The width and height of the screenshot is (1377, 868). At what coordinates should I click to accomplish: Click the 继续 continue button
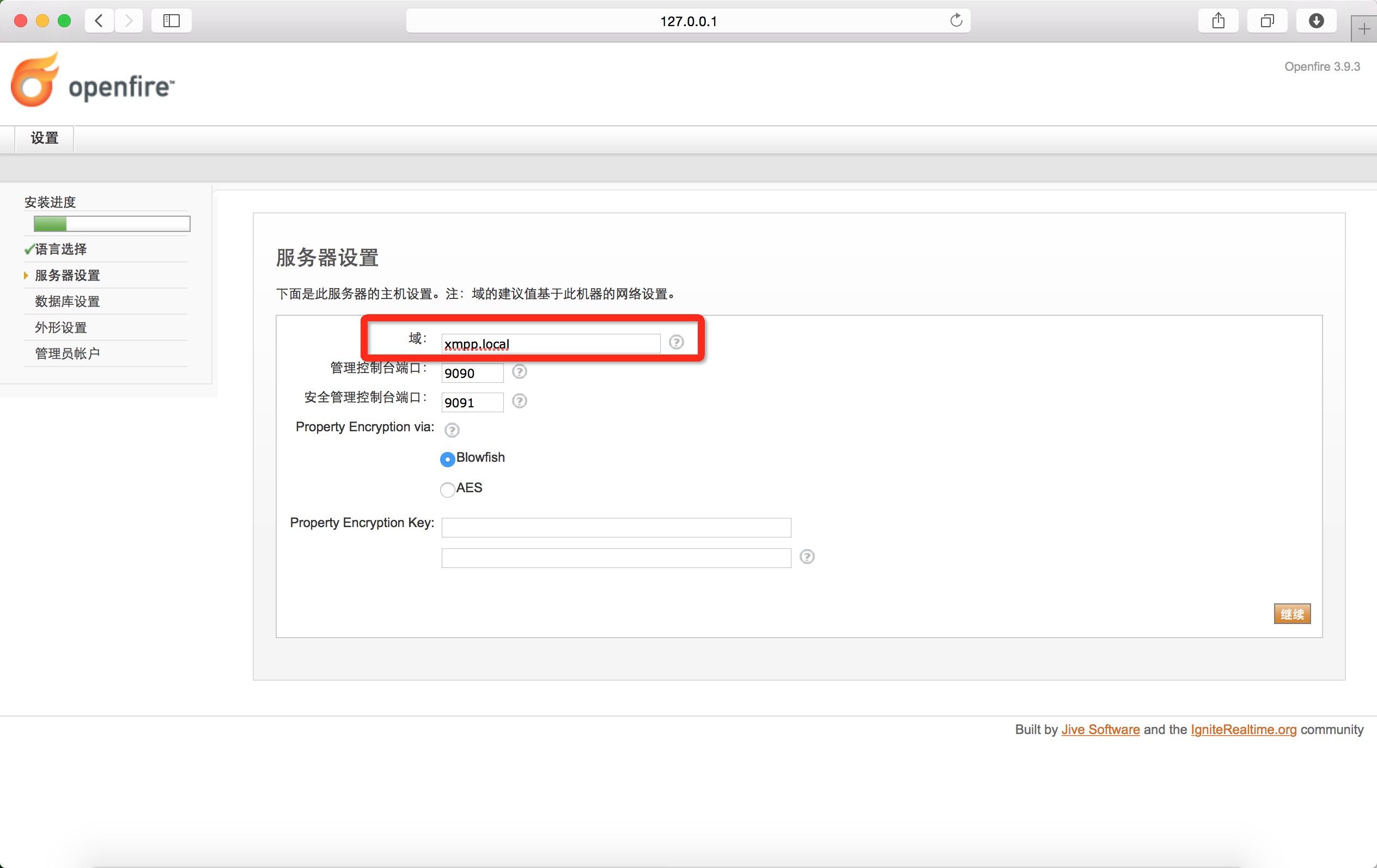(1293, 614)
